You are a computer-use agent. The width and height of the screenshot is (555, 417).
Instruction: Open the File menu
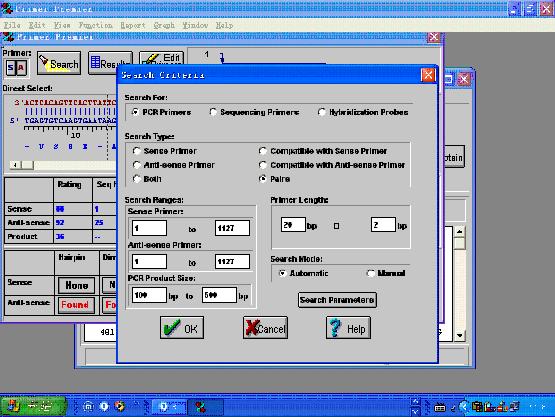tap(12, 25)
